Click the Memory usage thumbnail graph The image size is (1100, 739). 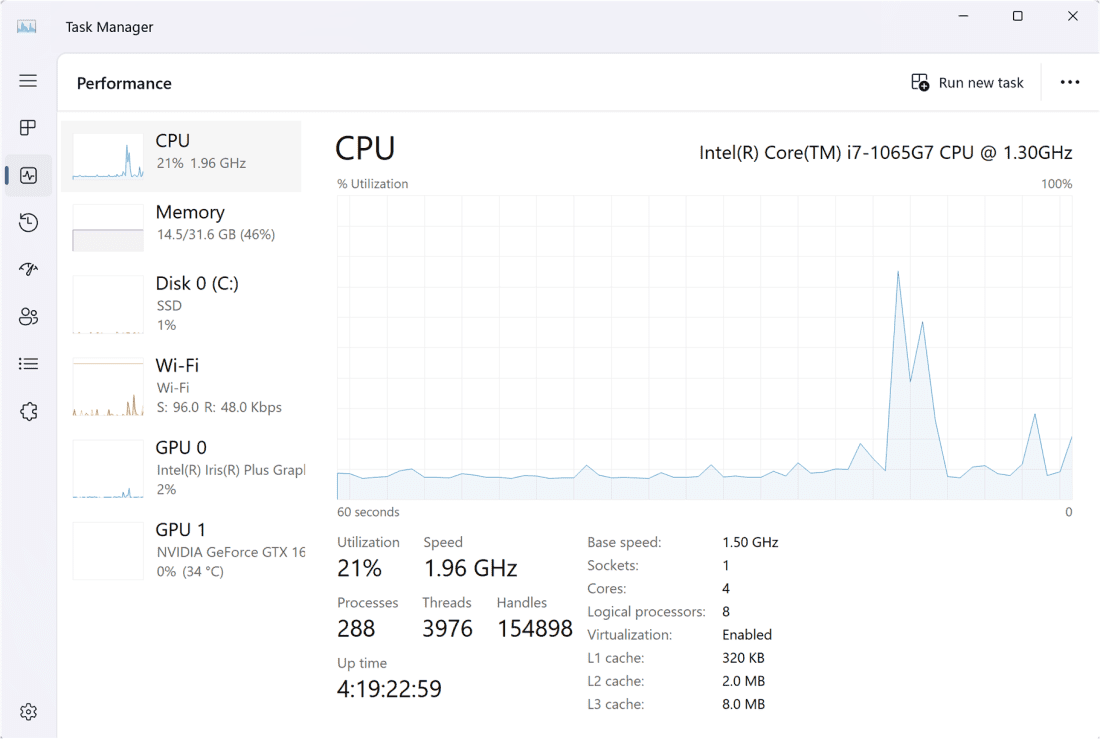coord(108,228)
